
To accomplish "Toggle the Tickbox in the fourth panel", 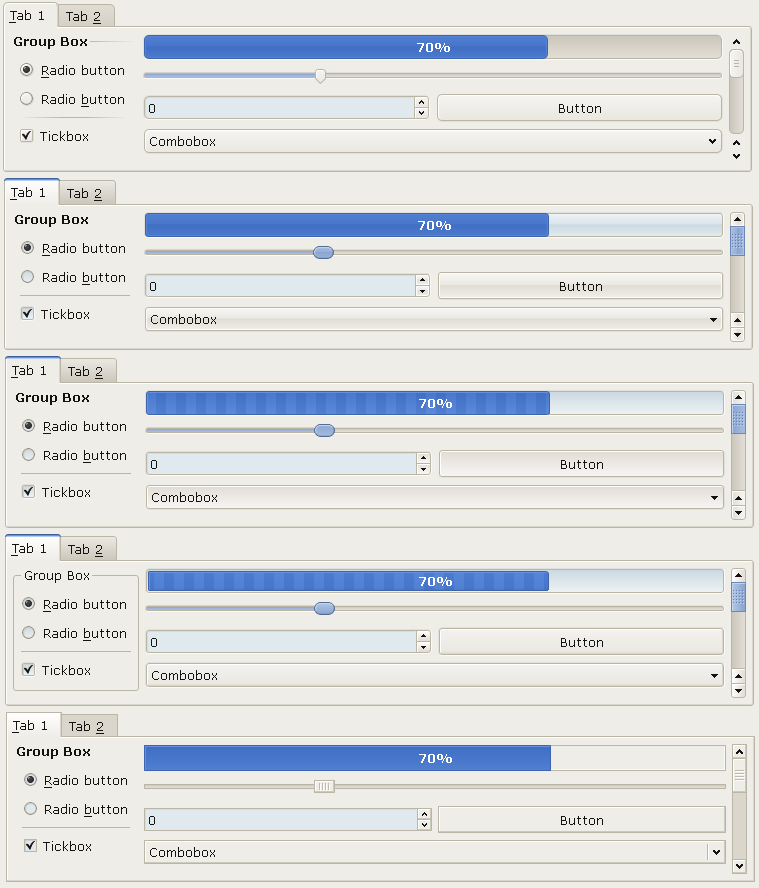I will (29, 669).
